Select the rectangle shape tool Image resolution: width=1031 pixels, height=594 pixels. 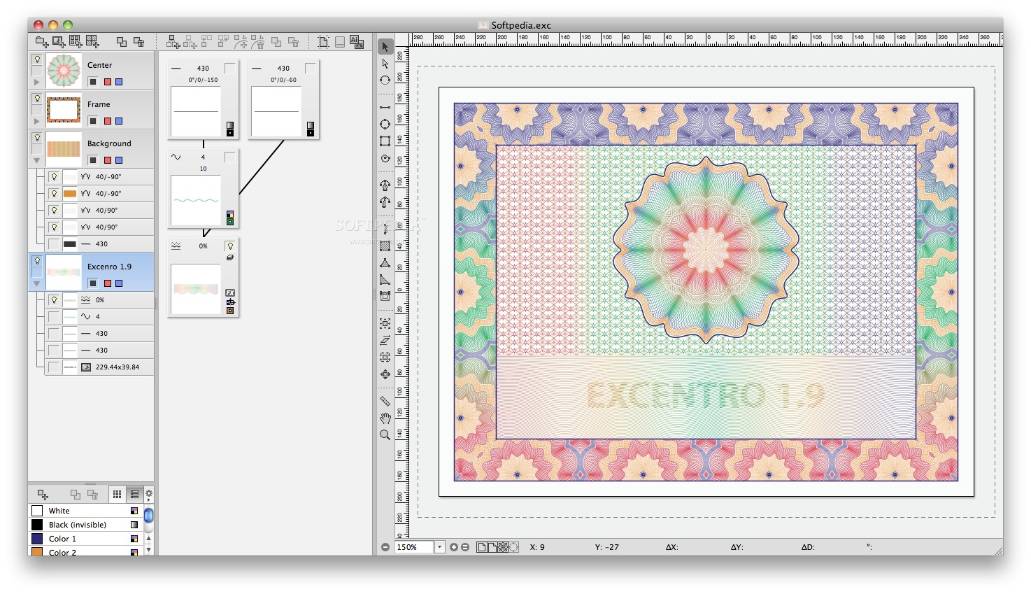385,141
